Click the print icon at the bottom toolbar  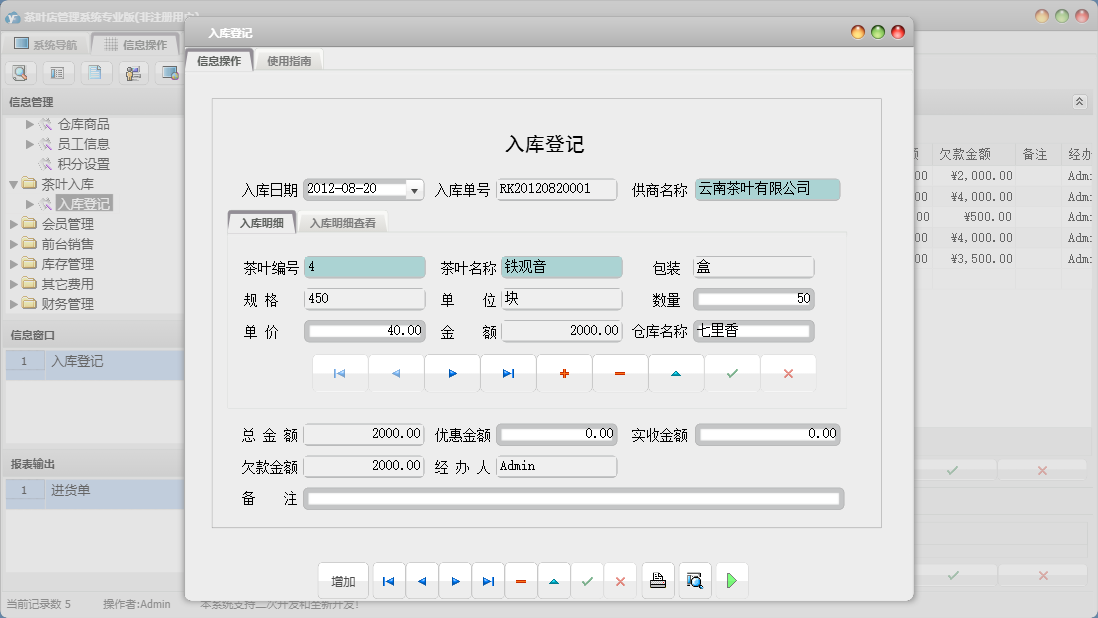pos(657,580)
